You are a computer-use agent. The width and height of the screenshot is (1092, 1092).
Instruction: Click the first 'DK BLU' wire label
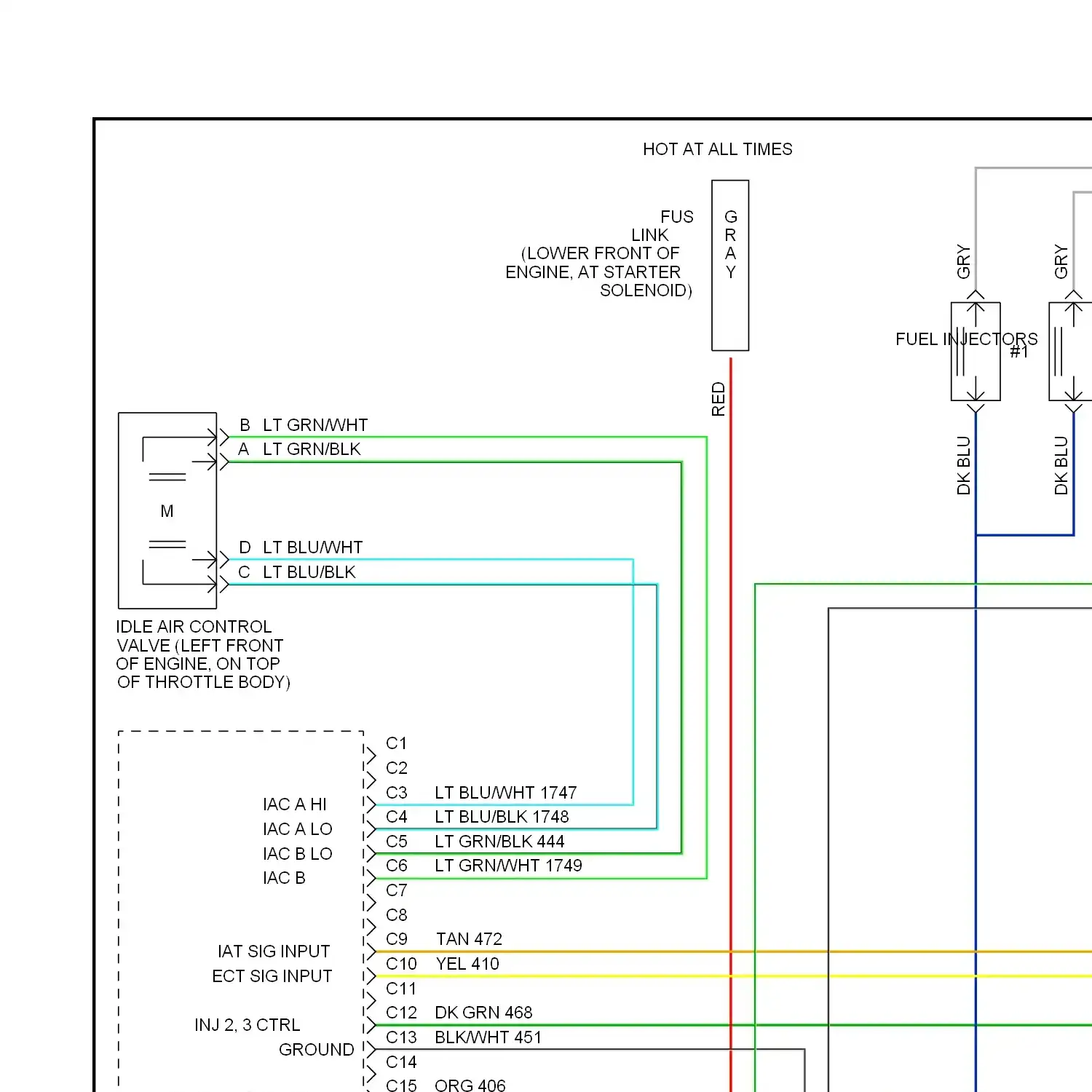point(964,466)
